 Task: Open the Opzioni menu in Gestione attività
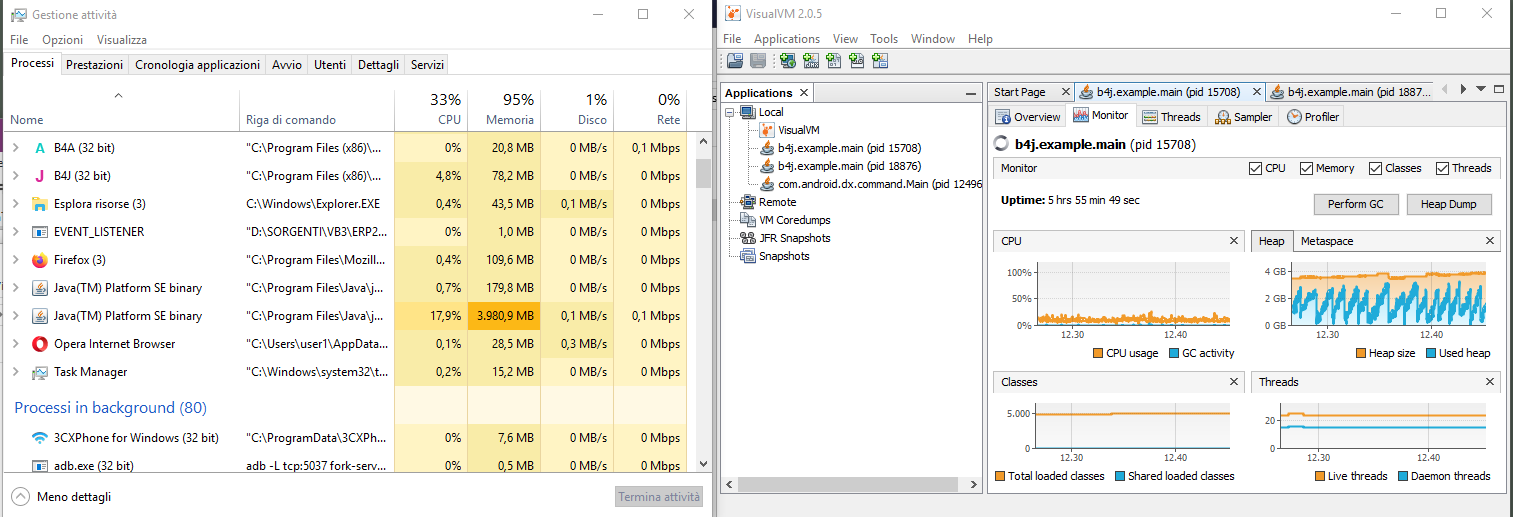click(62, 40)
